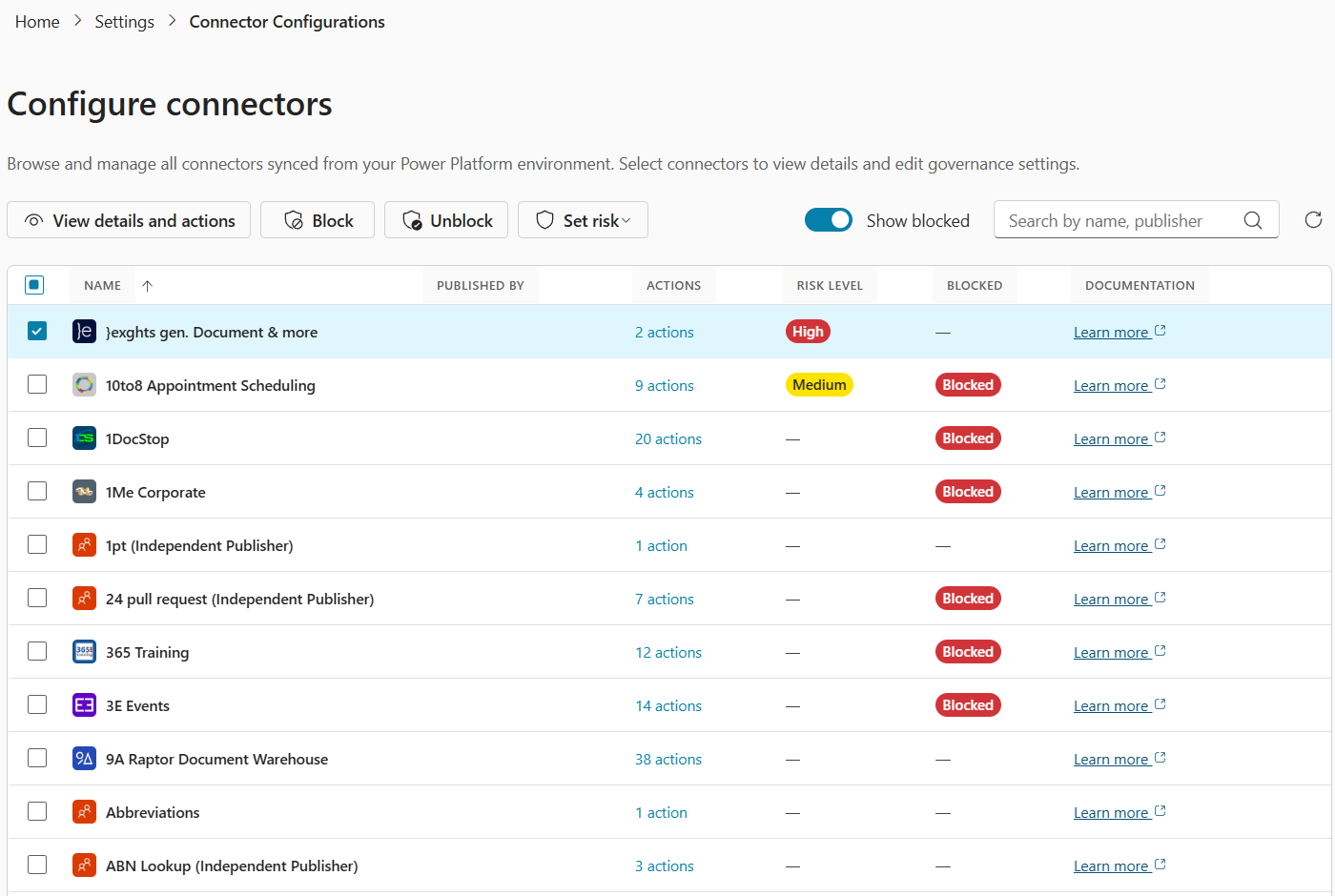Open external link icon for 9A Raptor row

(1160, 758)
